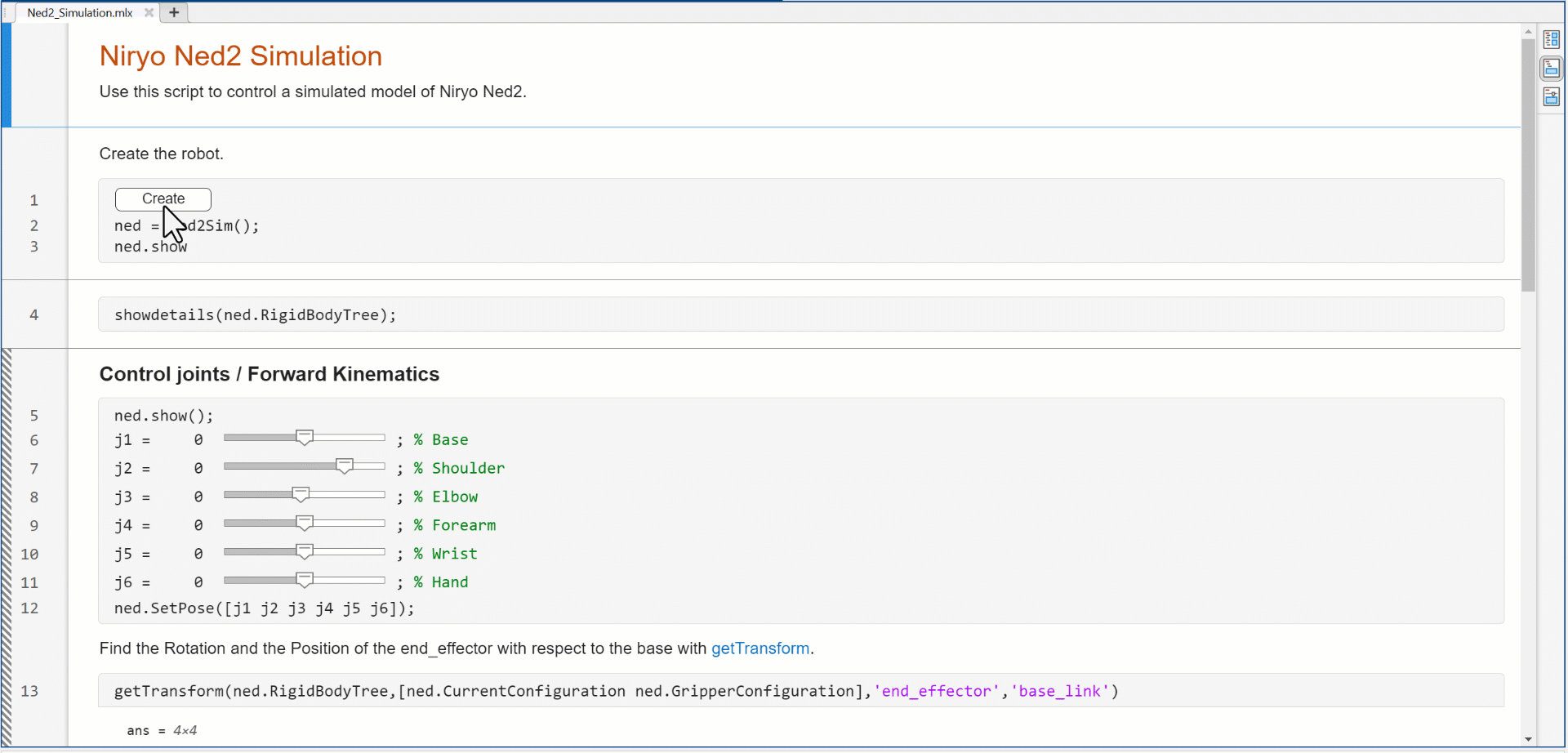This screenshot has height=753, width=1568.
Task: Click the j2 Shoulder slider thumb
Action: tap(345, 466)
